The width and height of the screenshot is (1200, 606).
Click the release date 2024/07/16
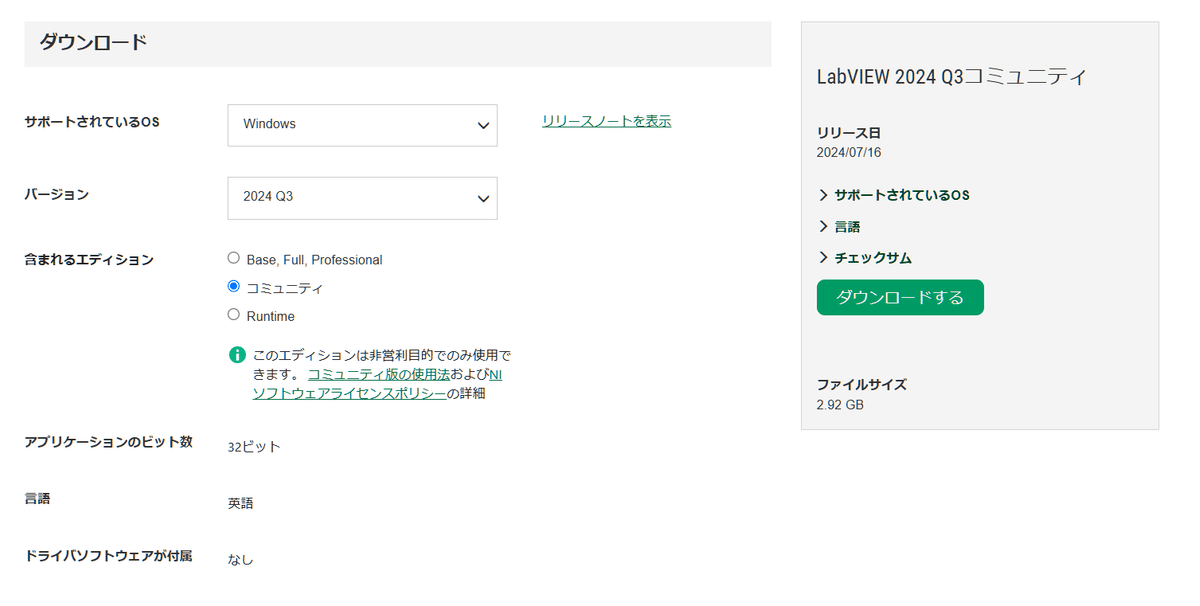(x=849, y=153)
